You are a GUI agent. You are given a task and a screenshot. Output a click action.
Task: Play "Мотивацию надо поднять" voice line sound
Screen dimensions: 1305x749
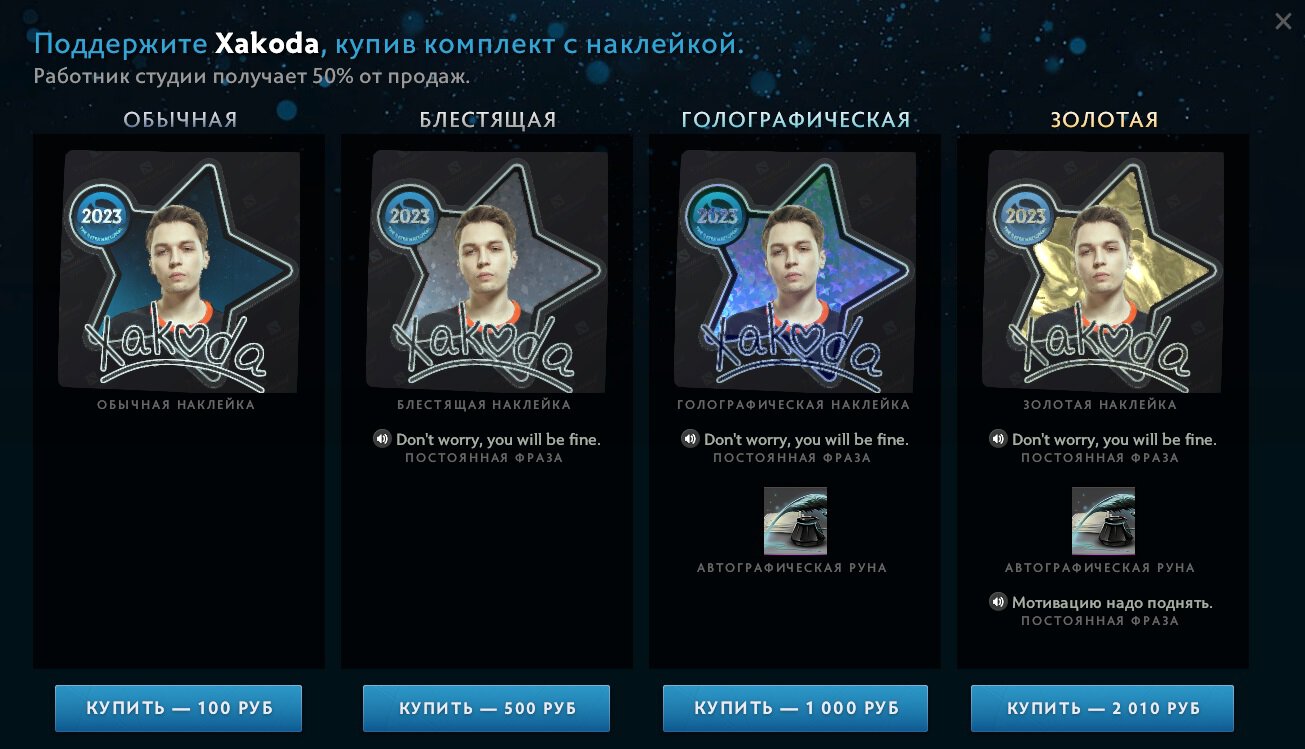pos(998,602)
